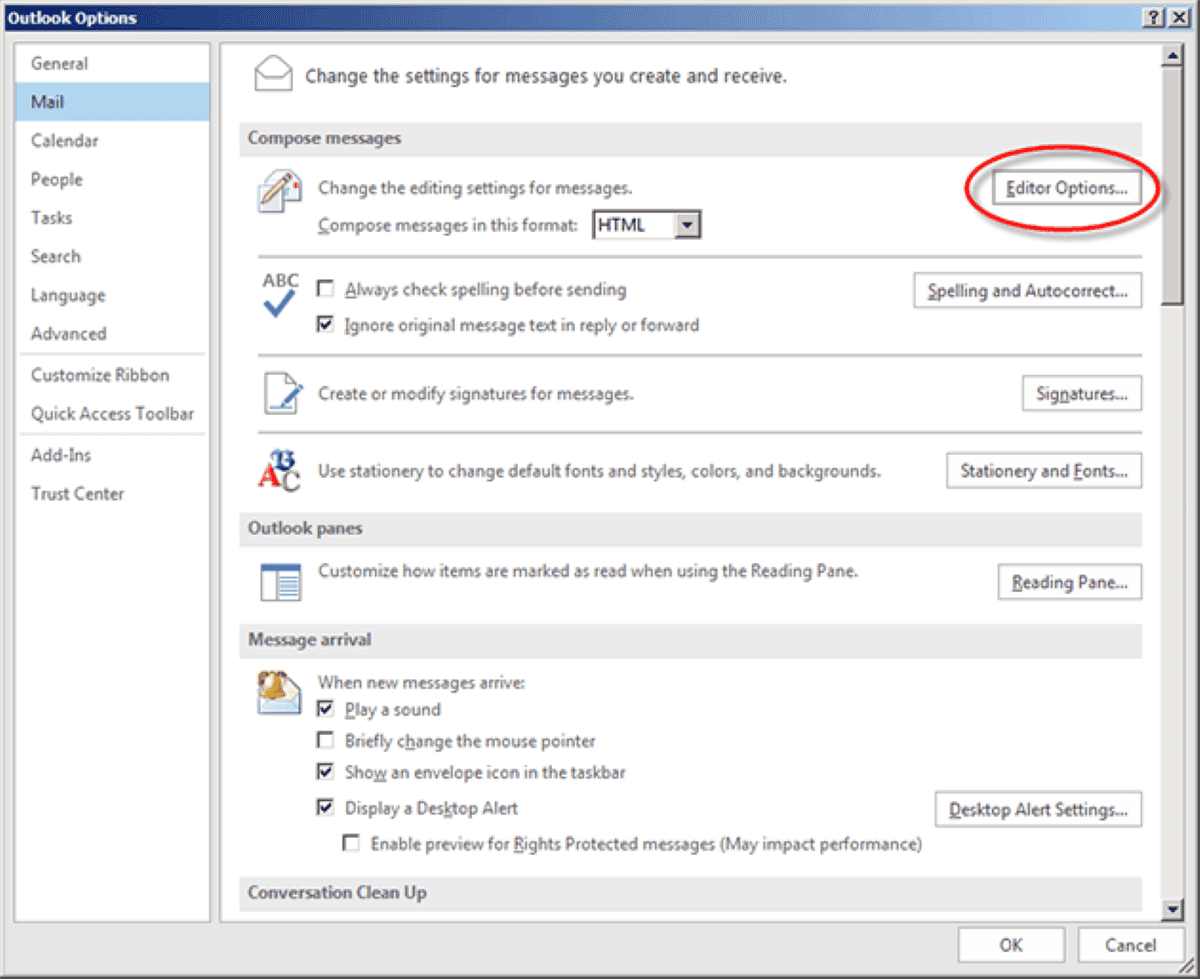
Task: Enable Always check spelling before sending
Action: pos(325,289)
